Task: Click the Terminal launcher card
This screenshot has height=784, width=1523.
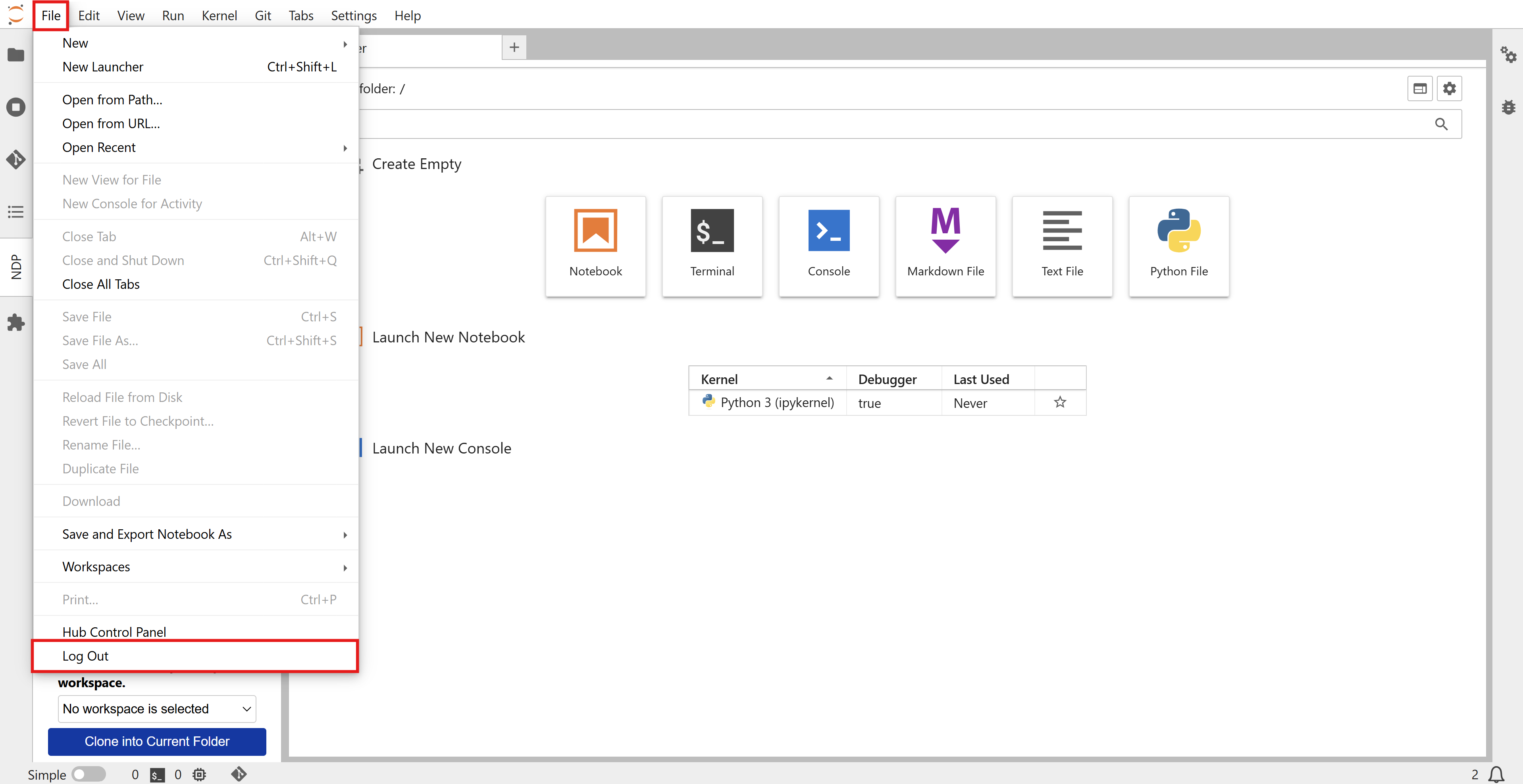Action: pyautogui.click(x=712, y=246)
